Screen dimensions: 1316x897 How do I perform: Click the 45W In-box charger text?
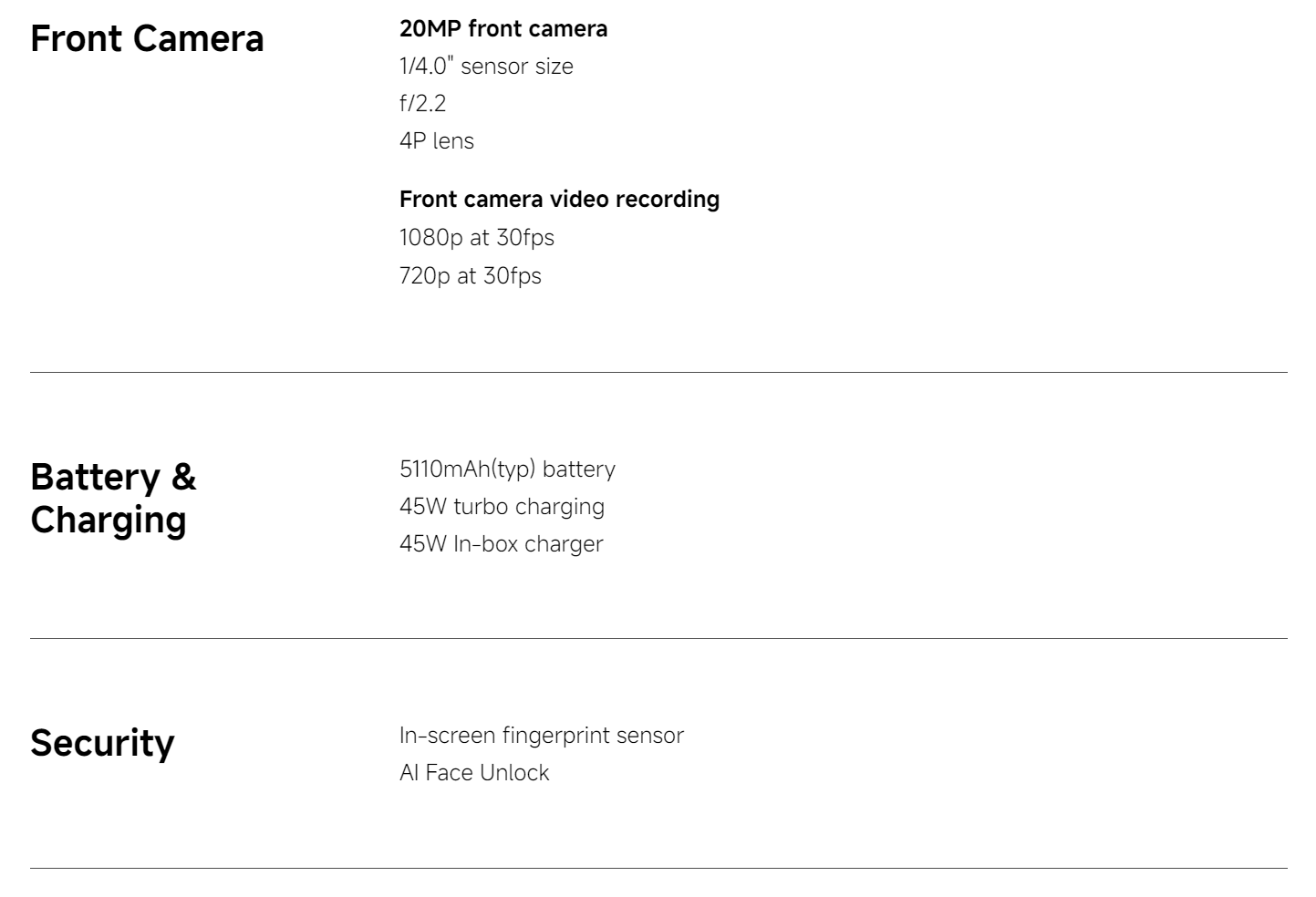click(x=501, y=543)
